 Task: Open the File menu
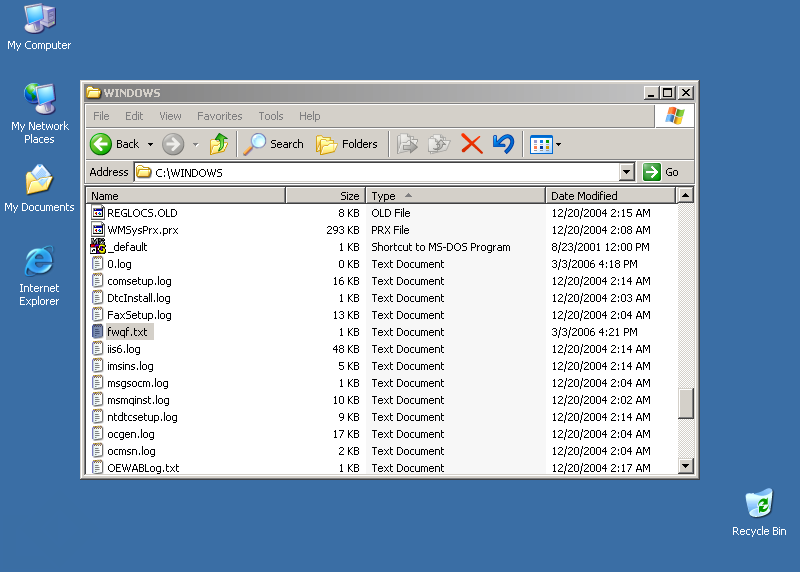click(x=101, y=116)
